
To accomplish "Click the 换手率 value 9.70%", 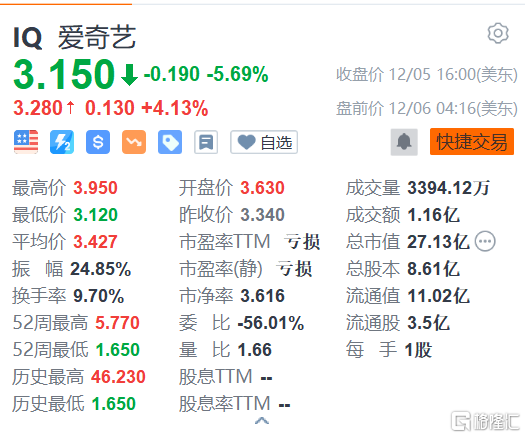I will pyautogui.click(x=99, y=296).
